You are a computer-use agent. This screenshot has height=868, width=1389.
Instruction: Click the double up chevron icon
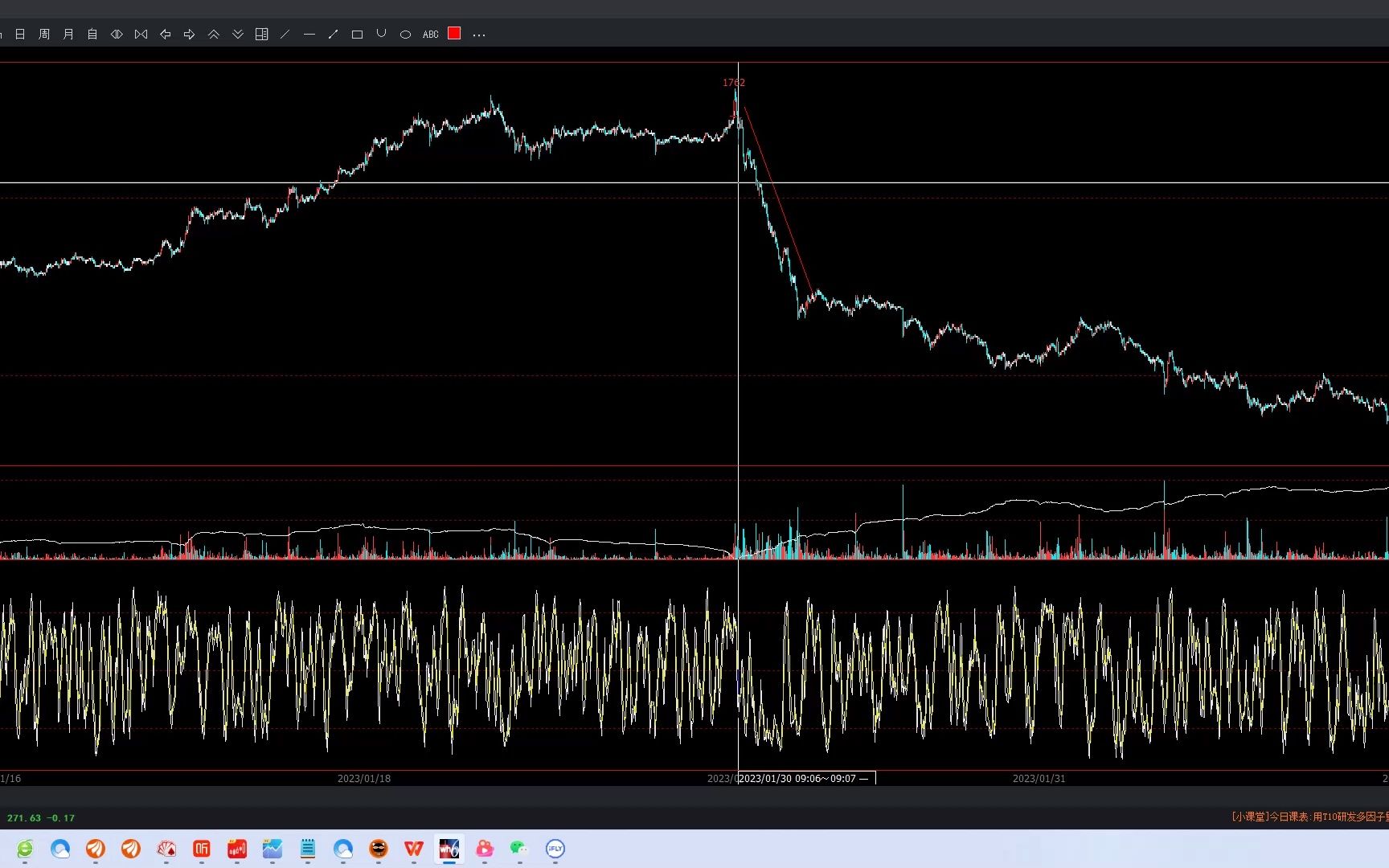[x=214, y=35]
